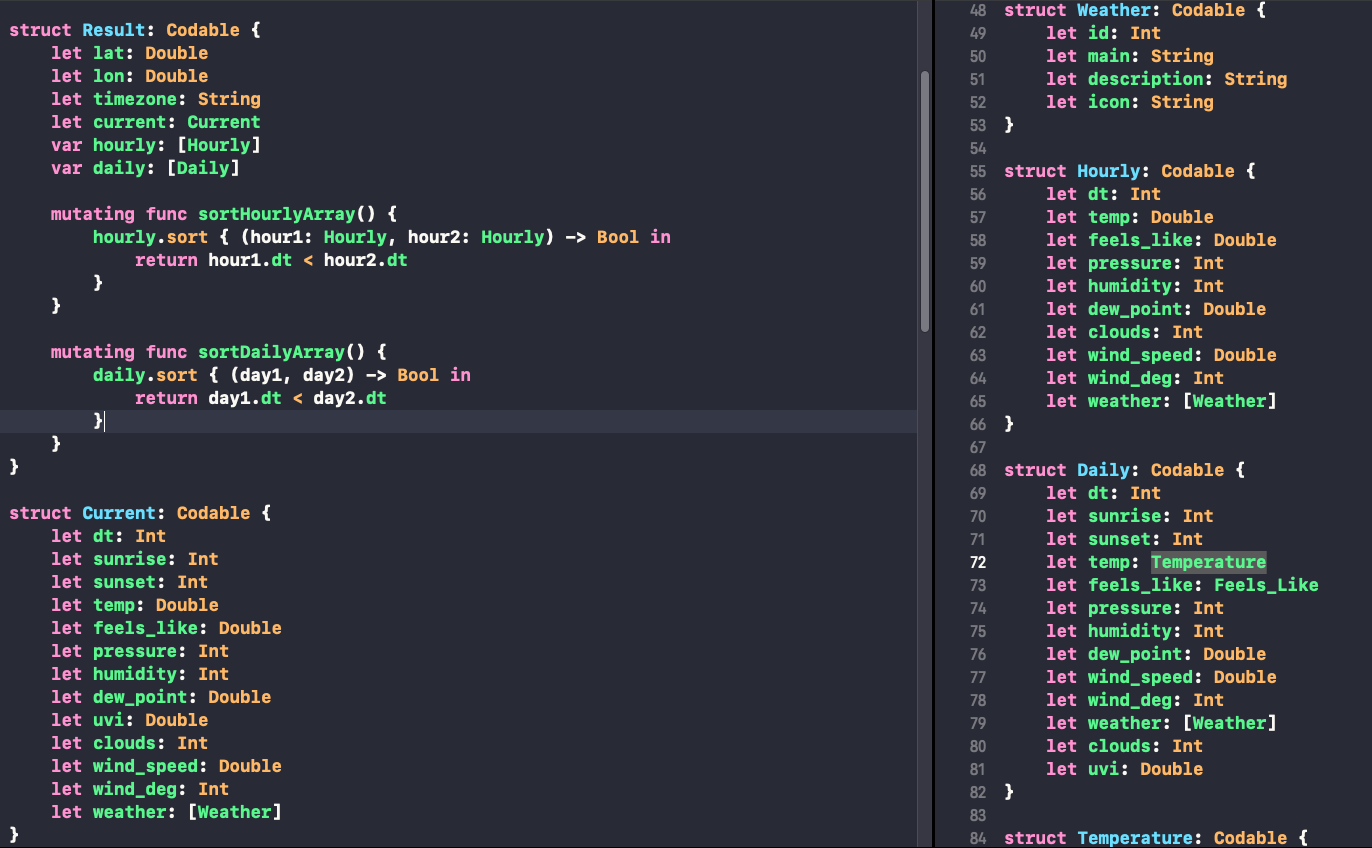1372x848 pixels.
Task: Click 'icon' property on line 52
Action: tap(1109, 102)
